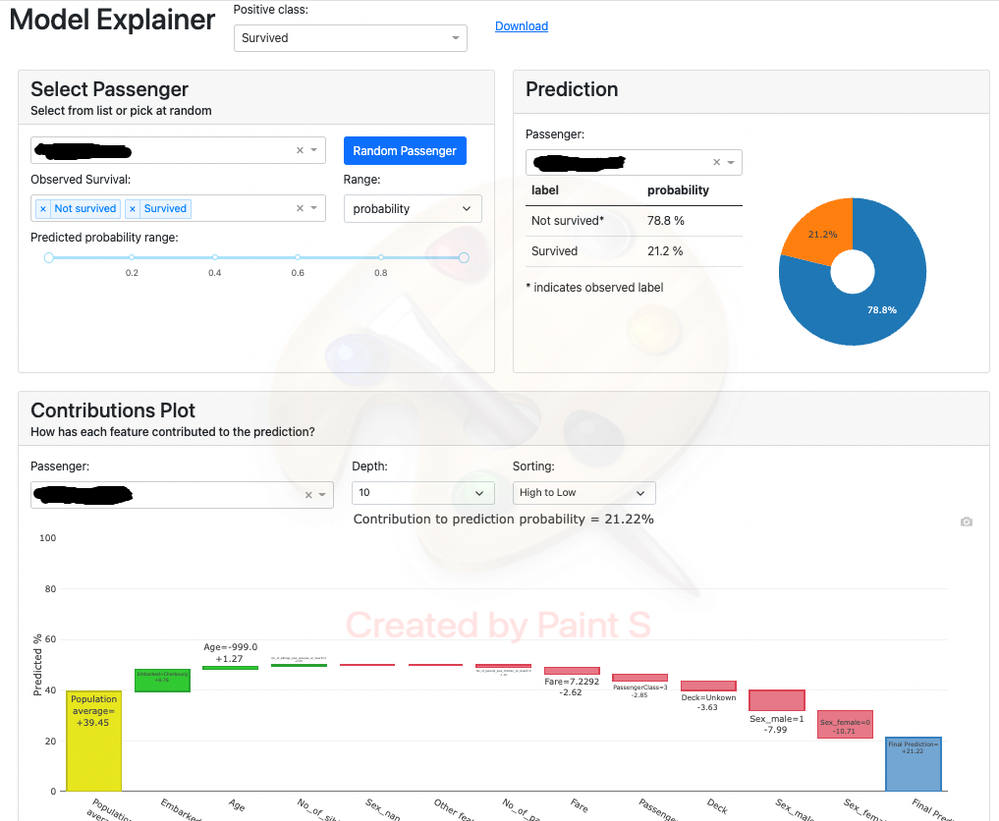Remove the "Not survived" tag
Viewport: 999px width, 821px height.
42,209
